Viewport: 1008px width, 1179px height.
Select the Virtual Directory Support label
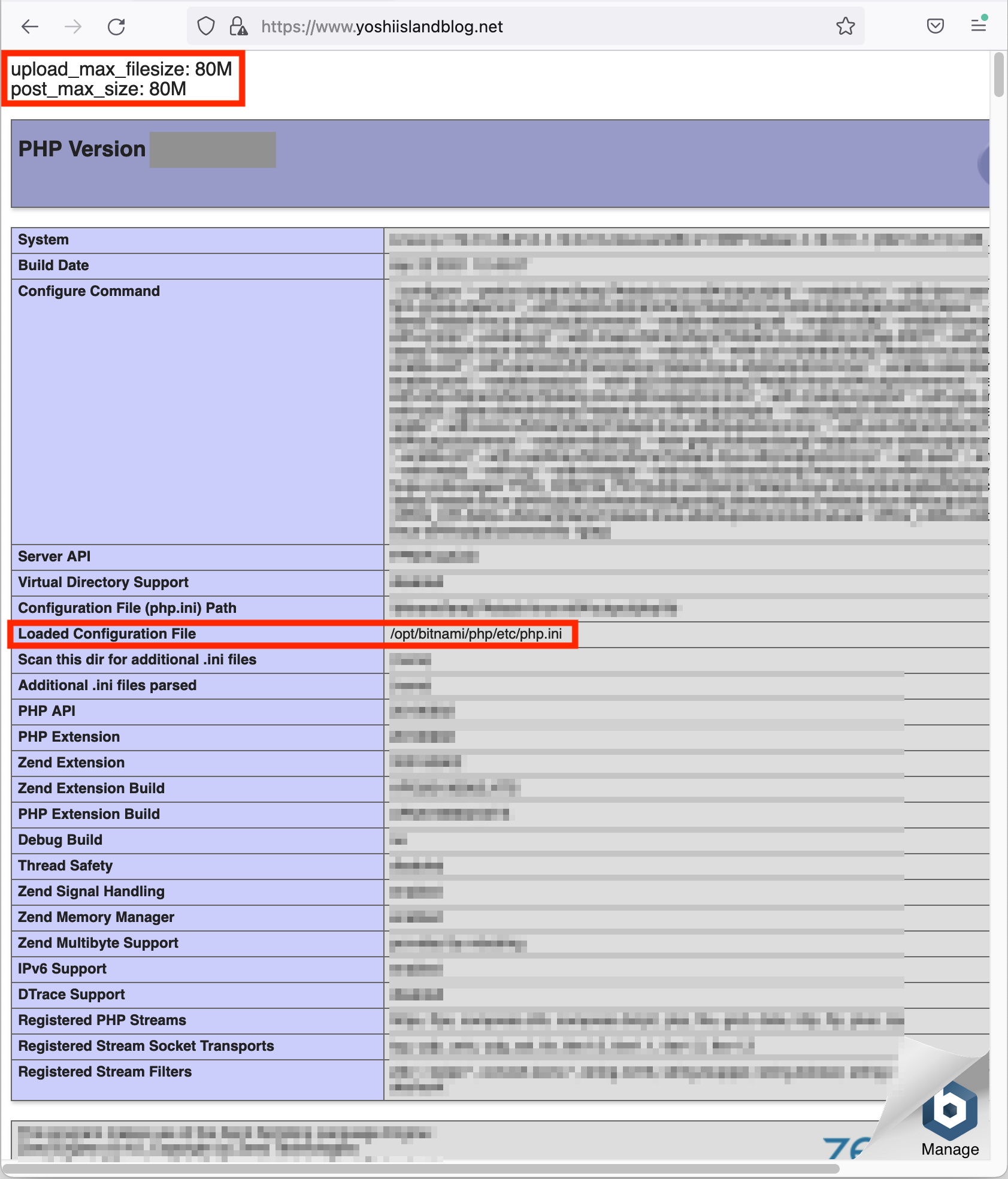[x=104, y=582]
